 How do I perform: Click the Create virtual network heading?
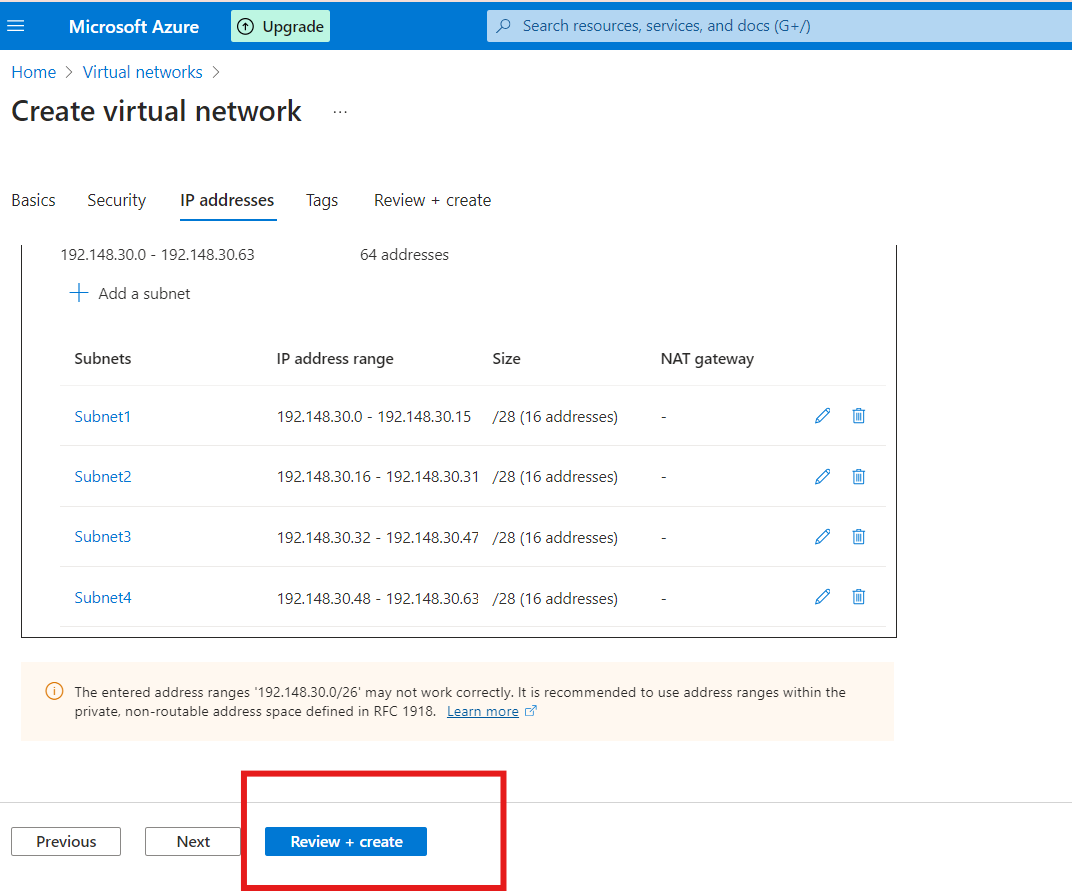coord(157,111)
